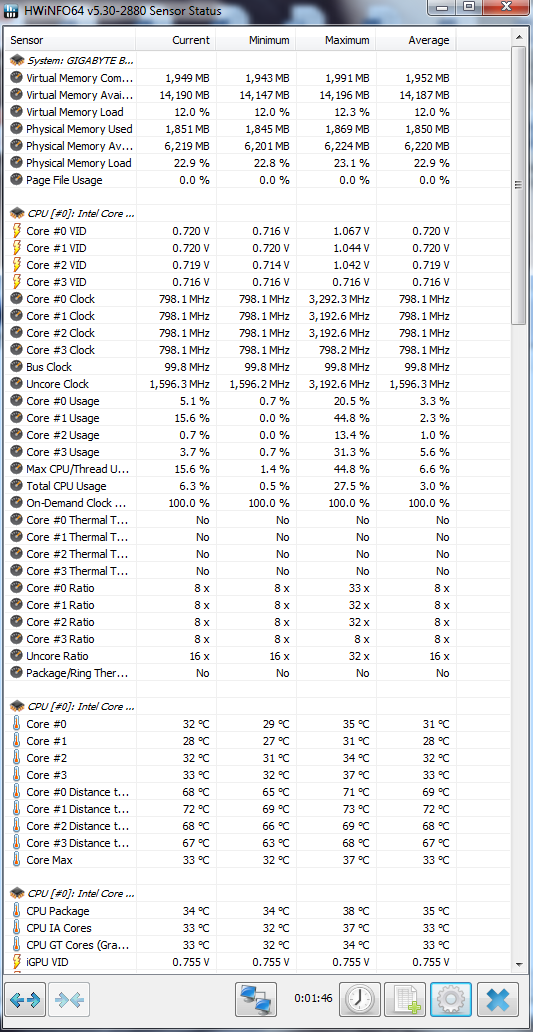This screenshot has width=533, height=1032.
Task: Select the Uncore Clock sensor row
Action: 230,384
